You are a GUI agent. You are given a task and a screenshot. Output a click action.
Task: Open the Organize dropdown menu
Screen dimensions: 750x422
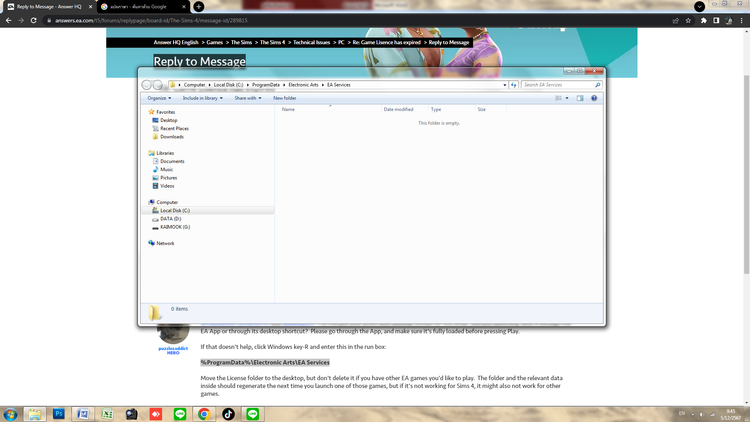coord(158,98)
